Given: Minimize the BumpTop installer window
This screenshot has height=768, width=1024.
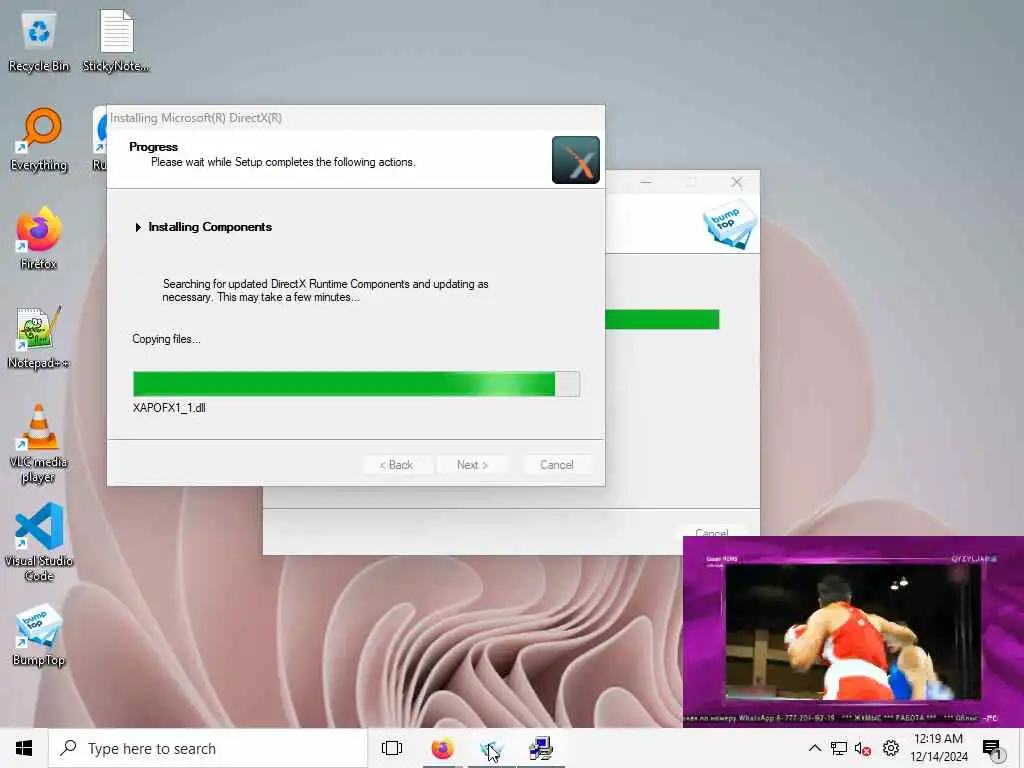Looking at the screenshot, I should click(x=646, y=182).
